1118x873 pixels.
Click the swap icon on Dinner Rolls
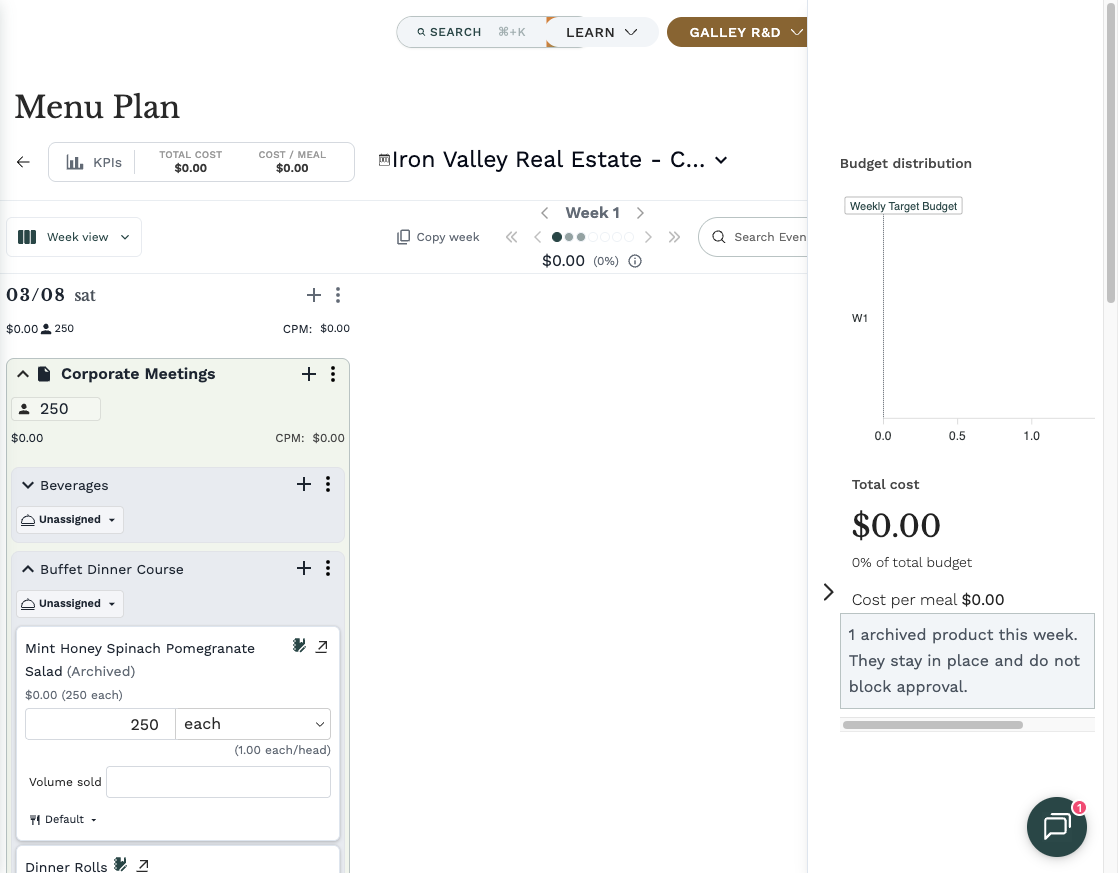(x=120, y=864)
